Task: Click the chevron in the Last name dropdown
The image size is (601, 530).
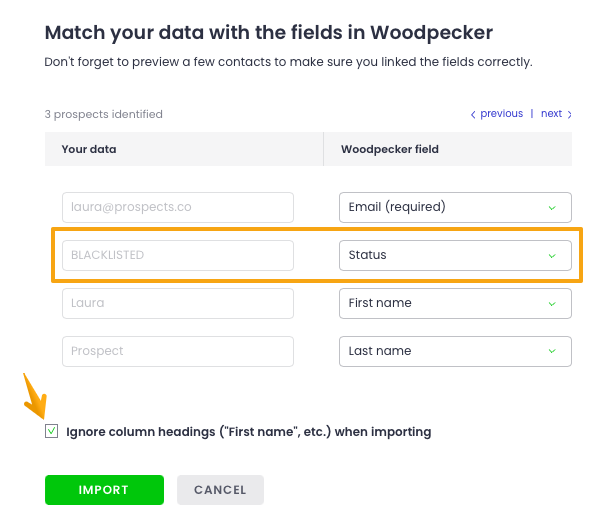Action: click(552, 351)
